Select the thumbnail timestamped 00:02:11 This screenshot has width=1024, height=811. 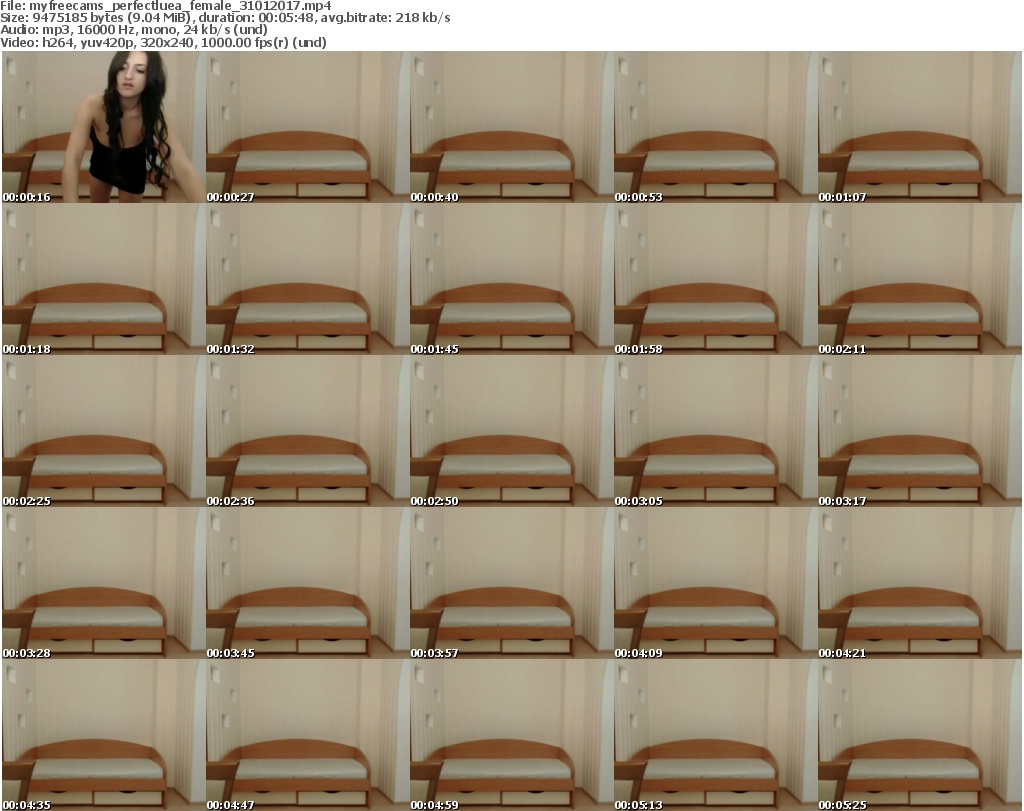click(x=920, y=279)
